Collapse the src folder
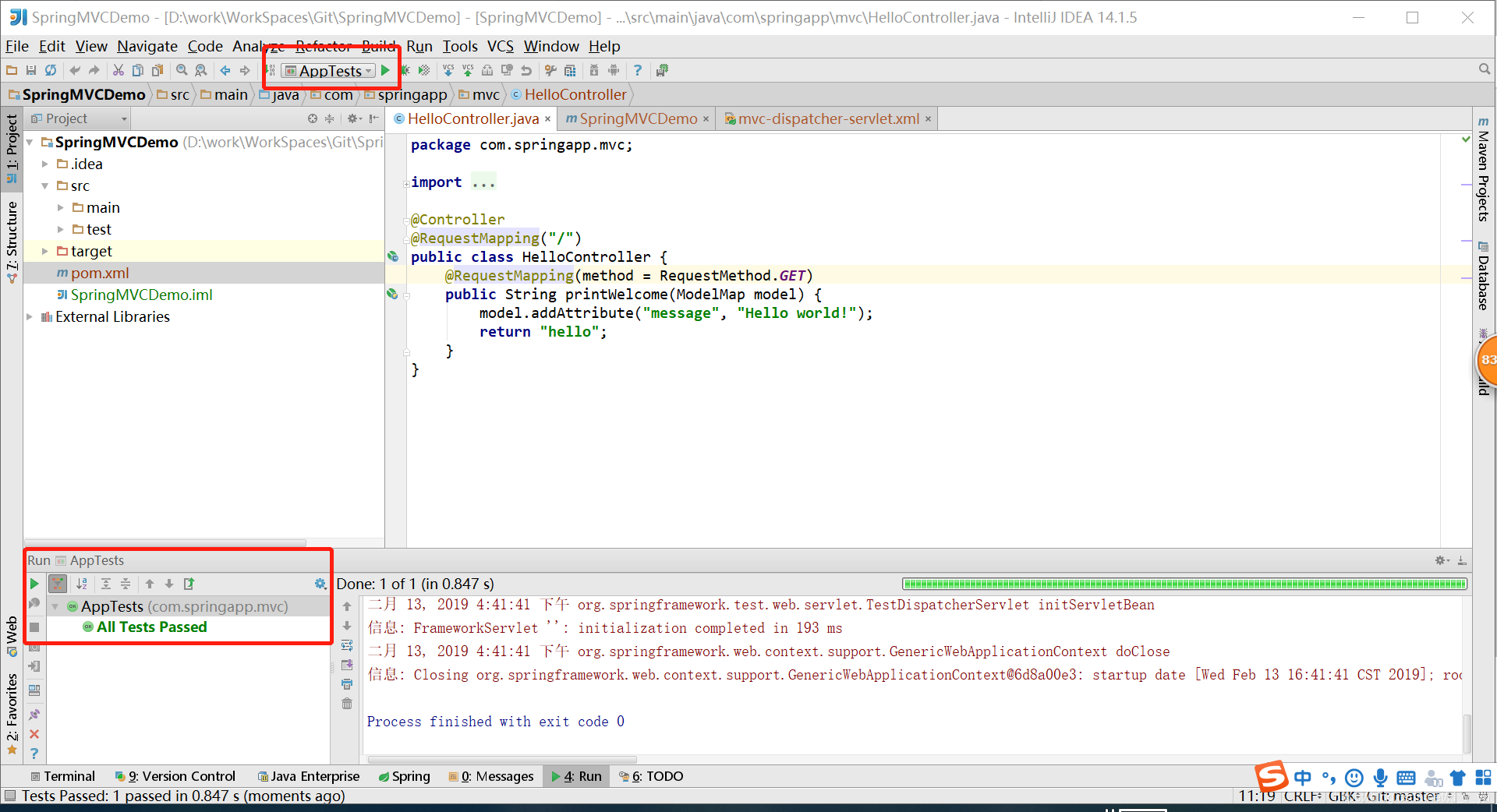The height and width of the screenshot is (812, 1497). 45,185
